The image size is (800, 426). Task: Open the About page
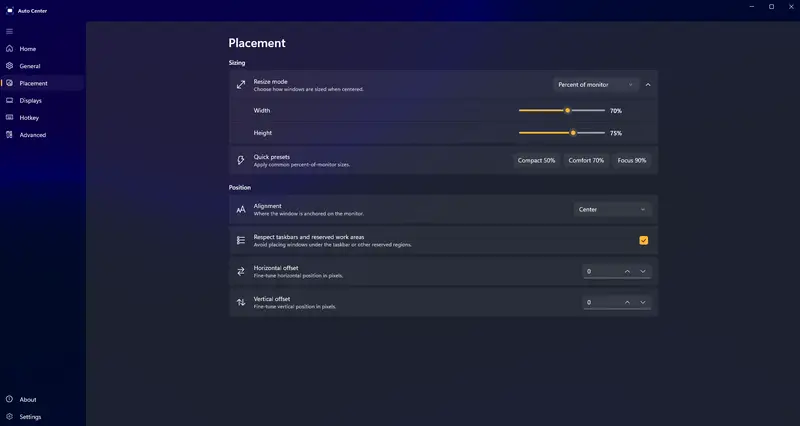click(43, 399)
